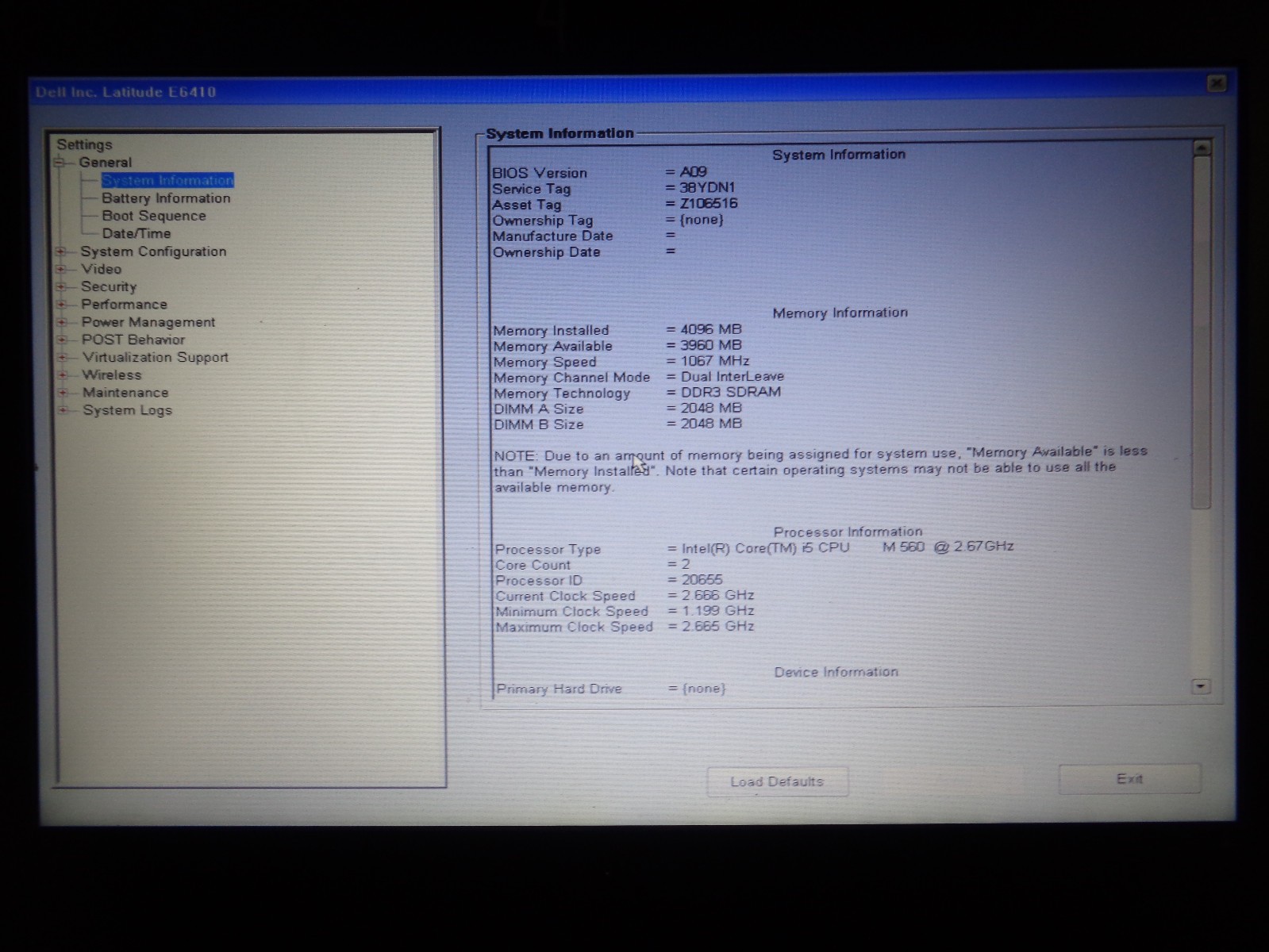Click Processor ID value 20655

tap(702, 580)
